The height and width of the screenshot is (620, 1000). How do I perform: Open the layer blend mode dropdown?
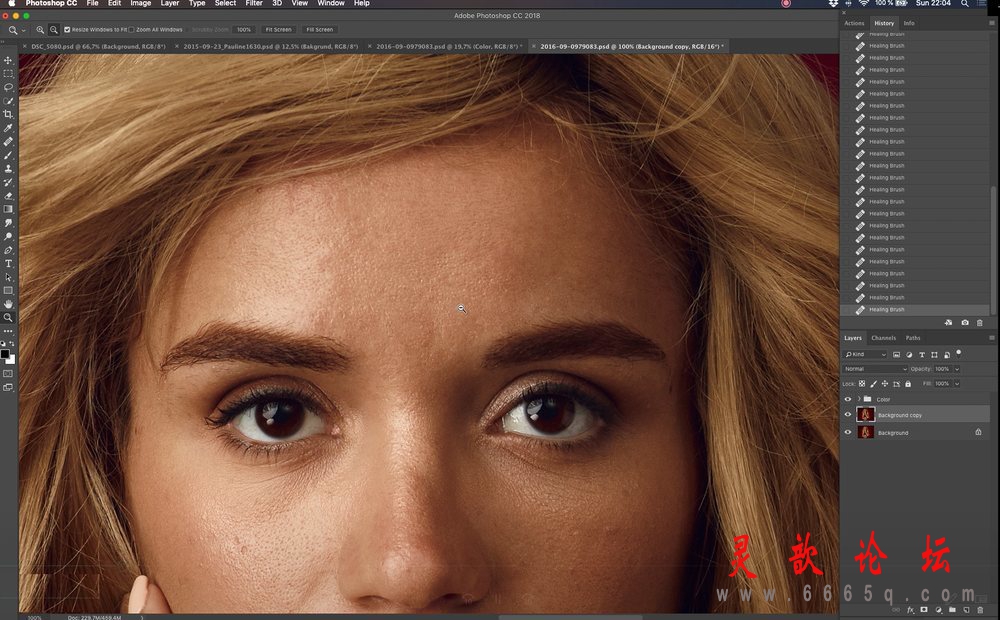pyautogui.click(x=874, y=369)
